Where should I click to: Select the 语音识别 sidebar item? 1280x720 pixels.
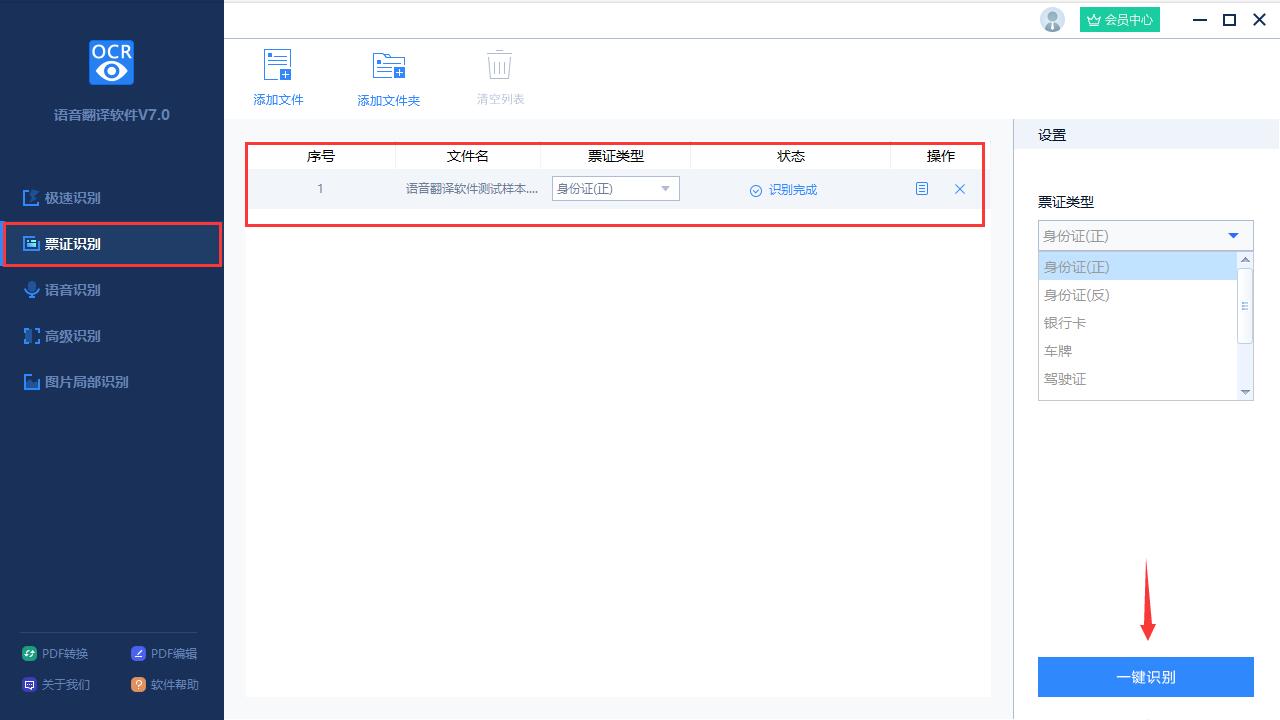pyautogui.click(x=72, y=290)
